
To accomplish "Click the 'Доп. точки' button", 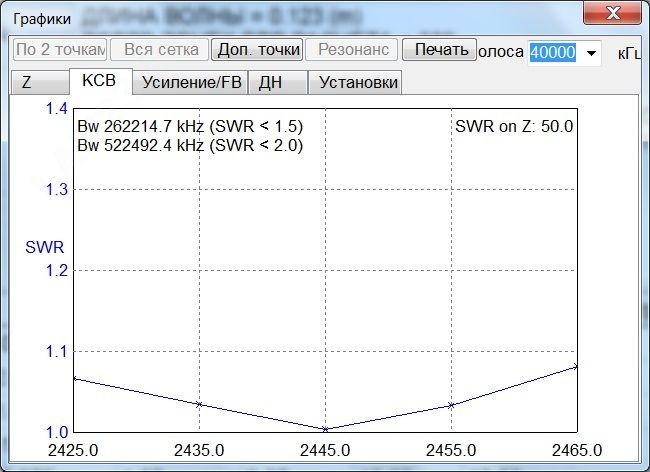I will click(257, 50).
